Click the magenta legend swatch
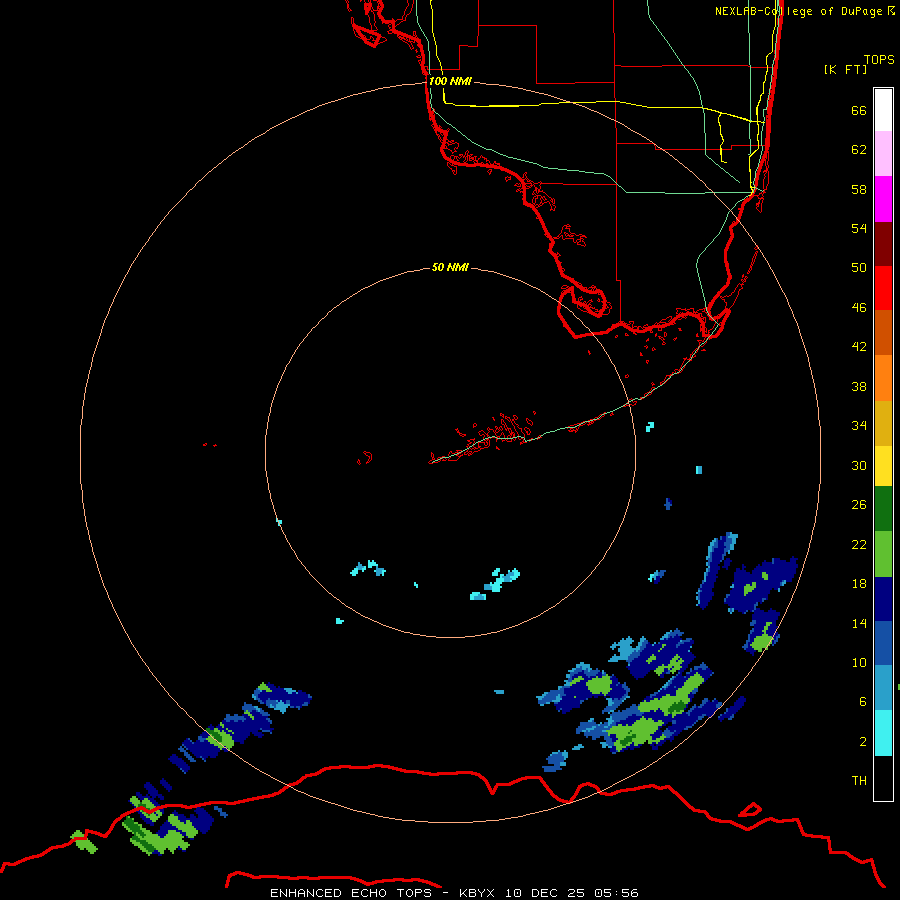900x900 pixels. (883, 199)
